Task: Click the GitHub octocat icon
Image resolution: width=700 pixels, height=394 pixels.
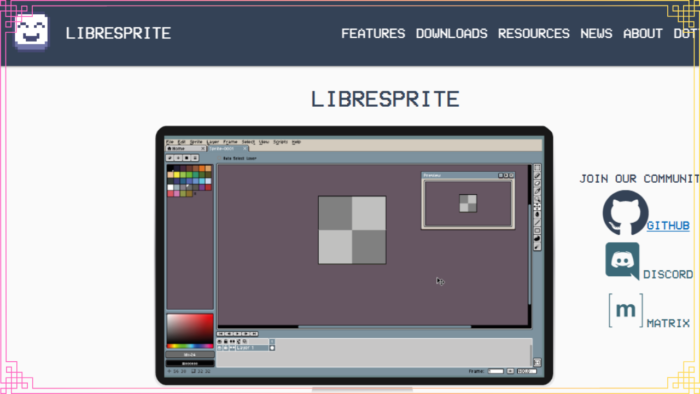Action: [x=625, y=213]
